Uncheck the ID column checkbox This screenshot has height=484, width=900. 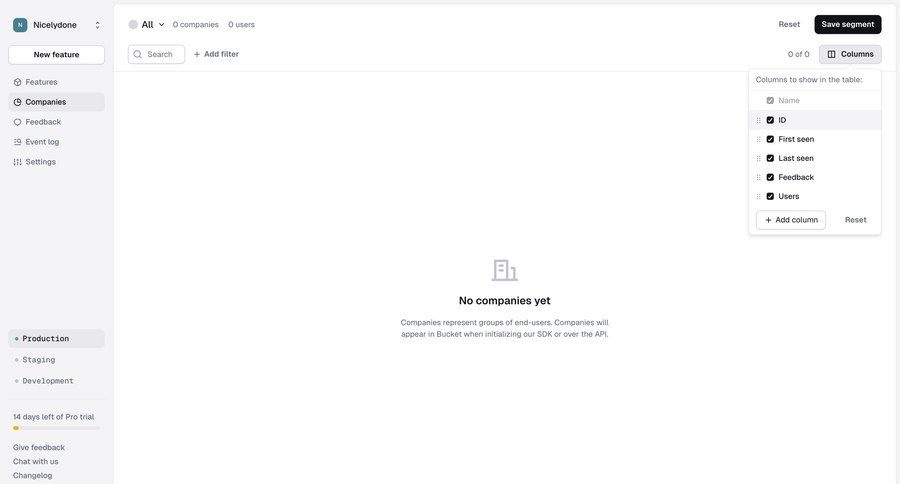click(x=770, y=120)
